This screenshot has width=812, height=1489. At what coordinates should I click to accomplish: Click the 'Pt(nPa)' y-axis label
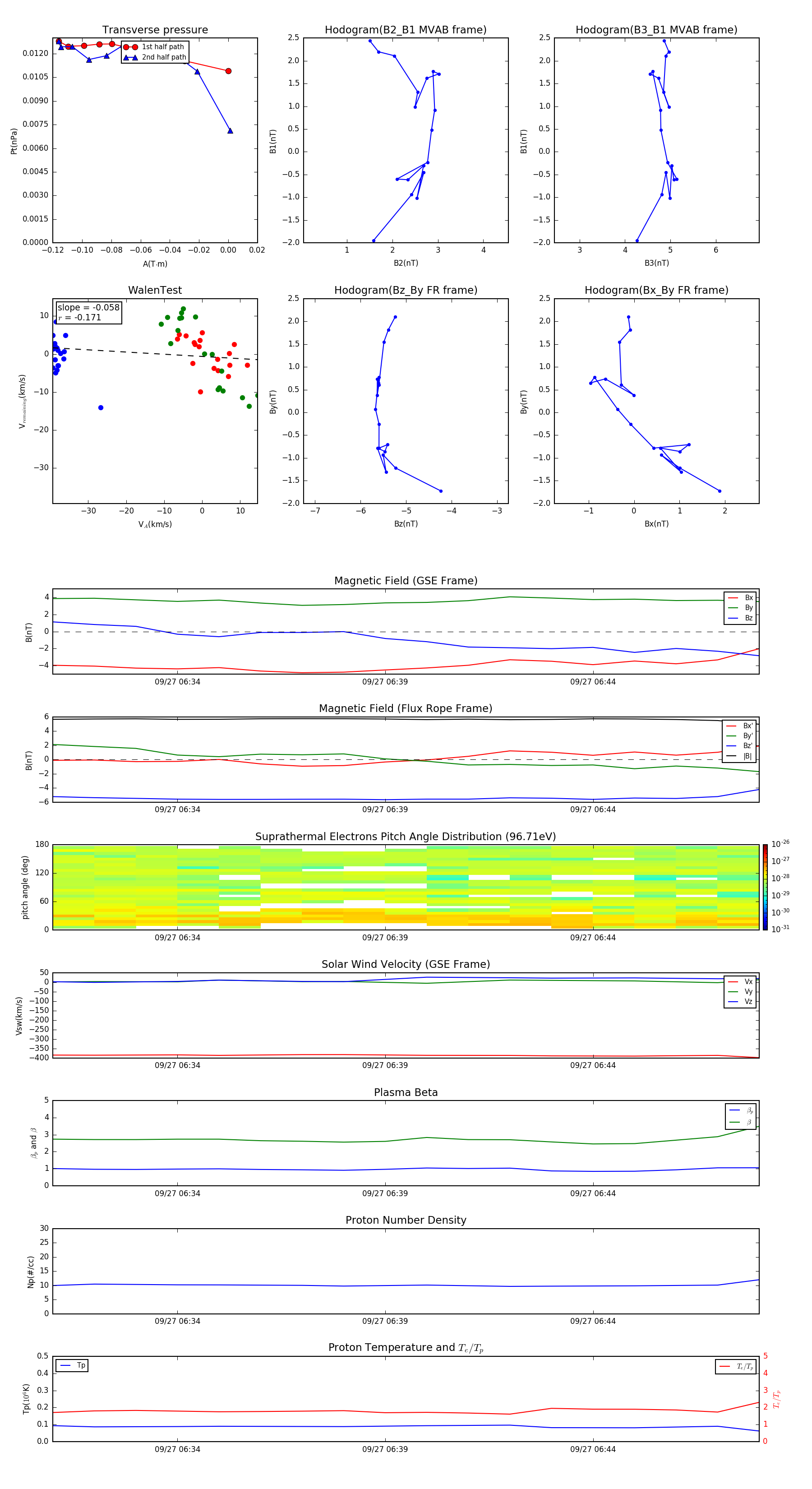pyautogui.click(x=14, y=140)
